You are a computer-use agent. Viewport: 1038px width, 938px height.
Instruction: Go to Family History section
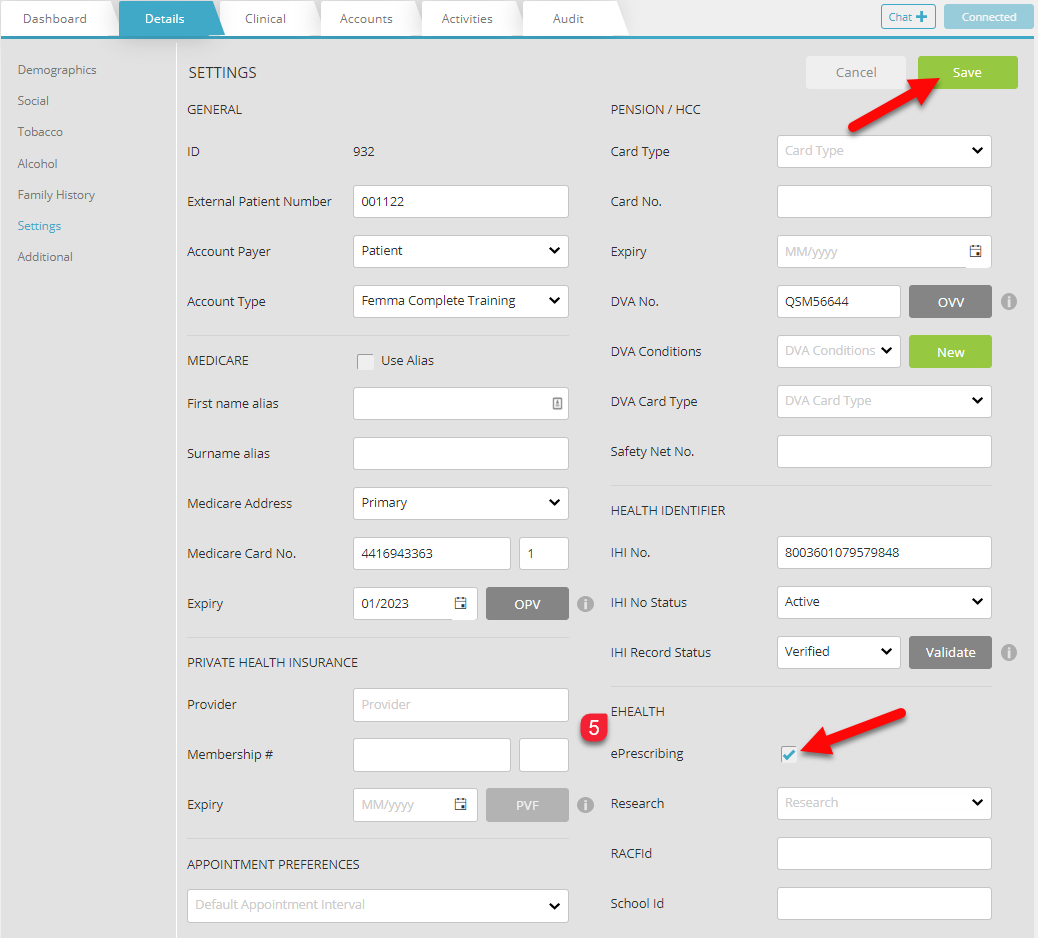pyautogui.click(x=56, y=195)
